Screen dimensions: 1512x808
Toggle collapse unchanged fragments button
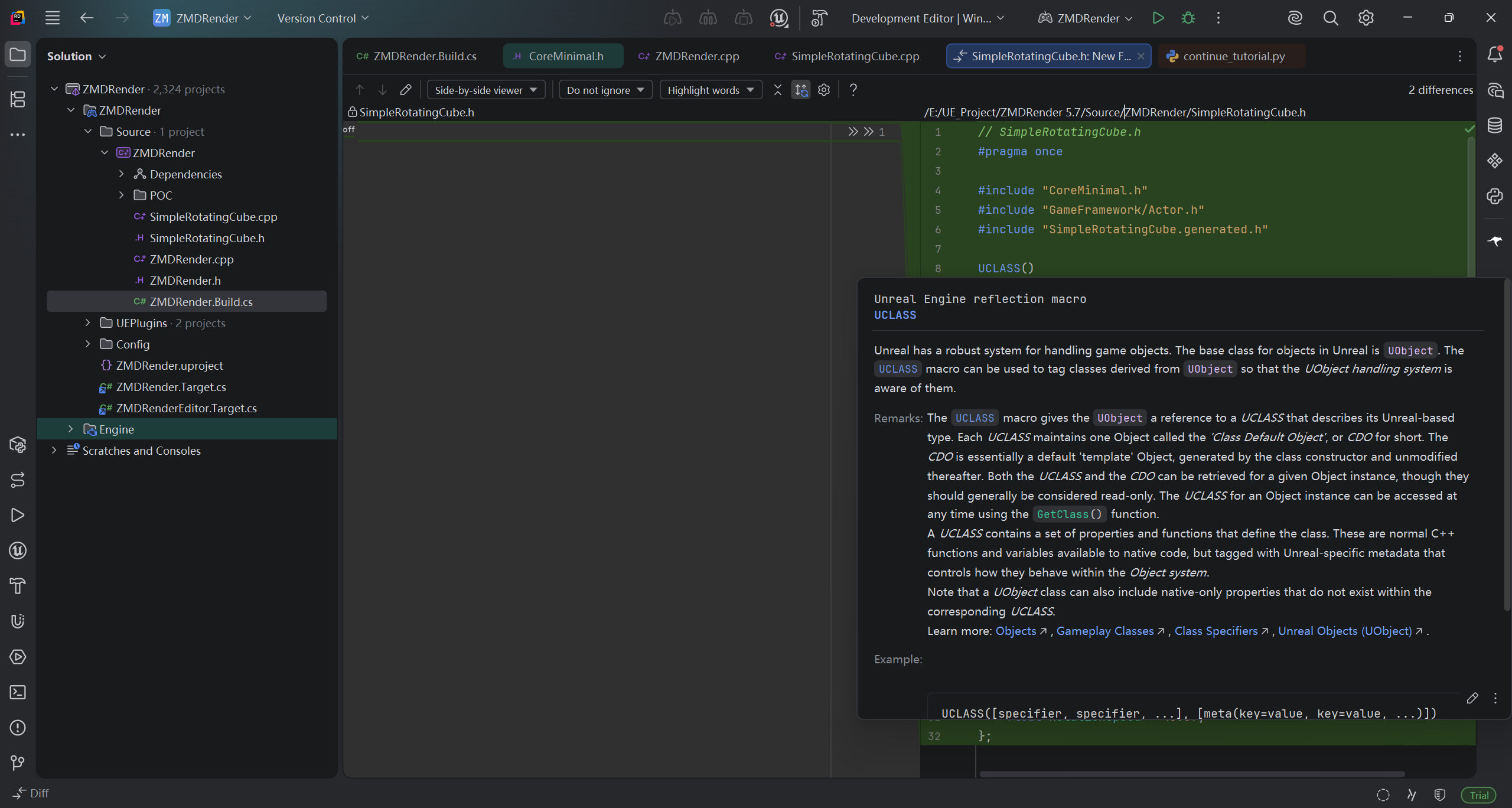click(777, 90)
